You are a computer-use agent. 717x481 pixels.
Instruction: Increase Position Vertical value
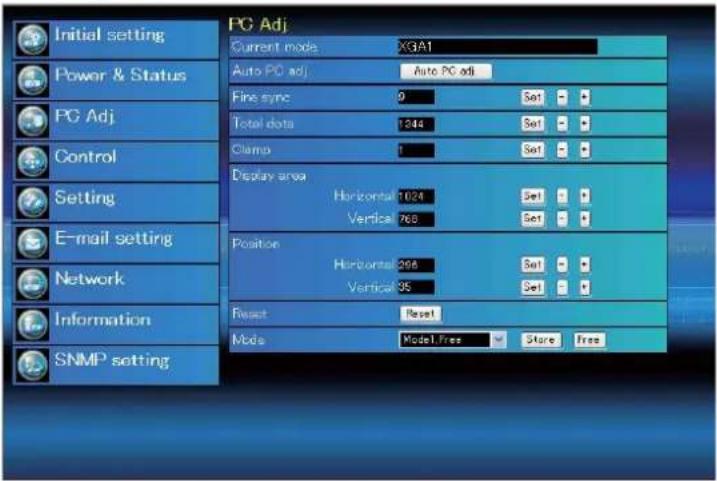[x=584, y=287]
